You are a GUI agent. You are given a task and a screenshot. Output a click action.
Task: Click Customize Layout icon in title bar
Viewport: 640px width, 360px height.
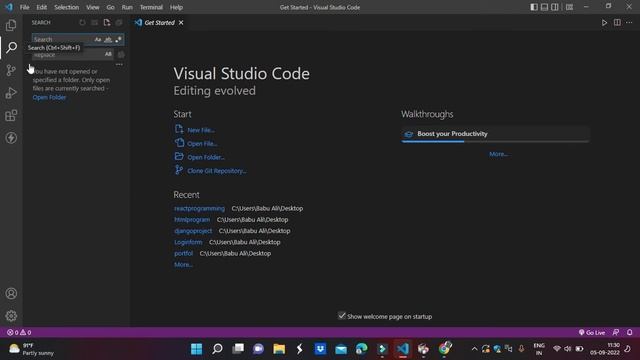(x=569, y=7)
